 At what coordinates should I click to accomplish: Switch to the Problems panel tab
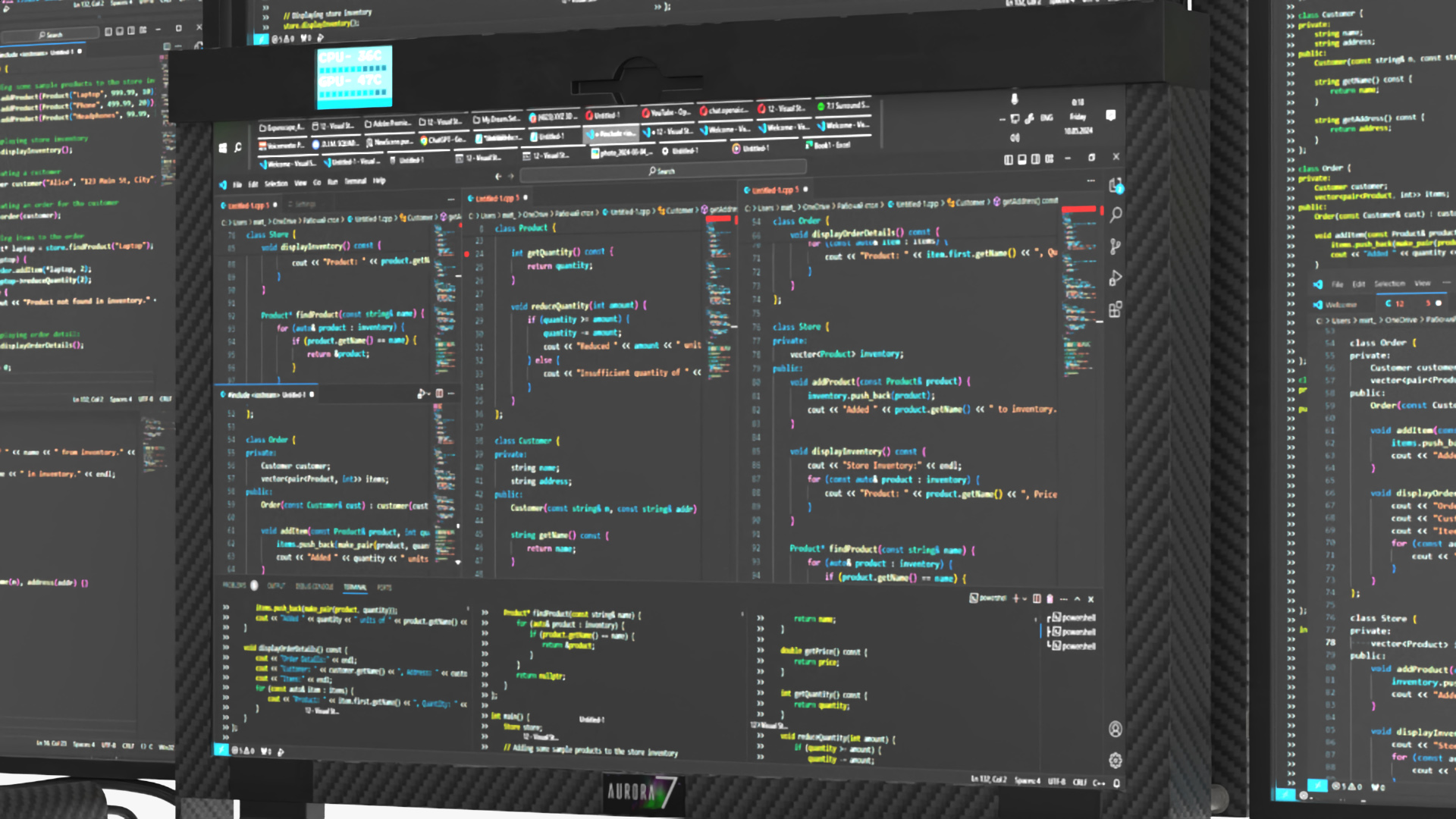tap(234, 585)
